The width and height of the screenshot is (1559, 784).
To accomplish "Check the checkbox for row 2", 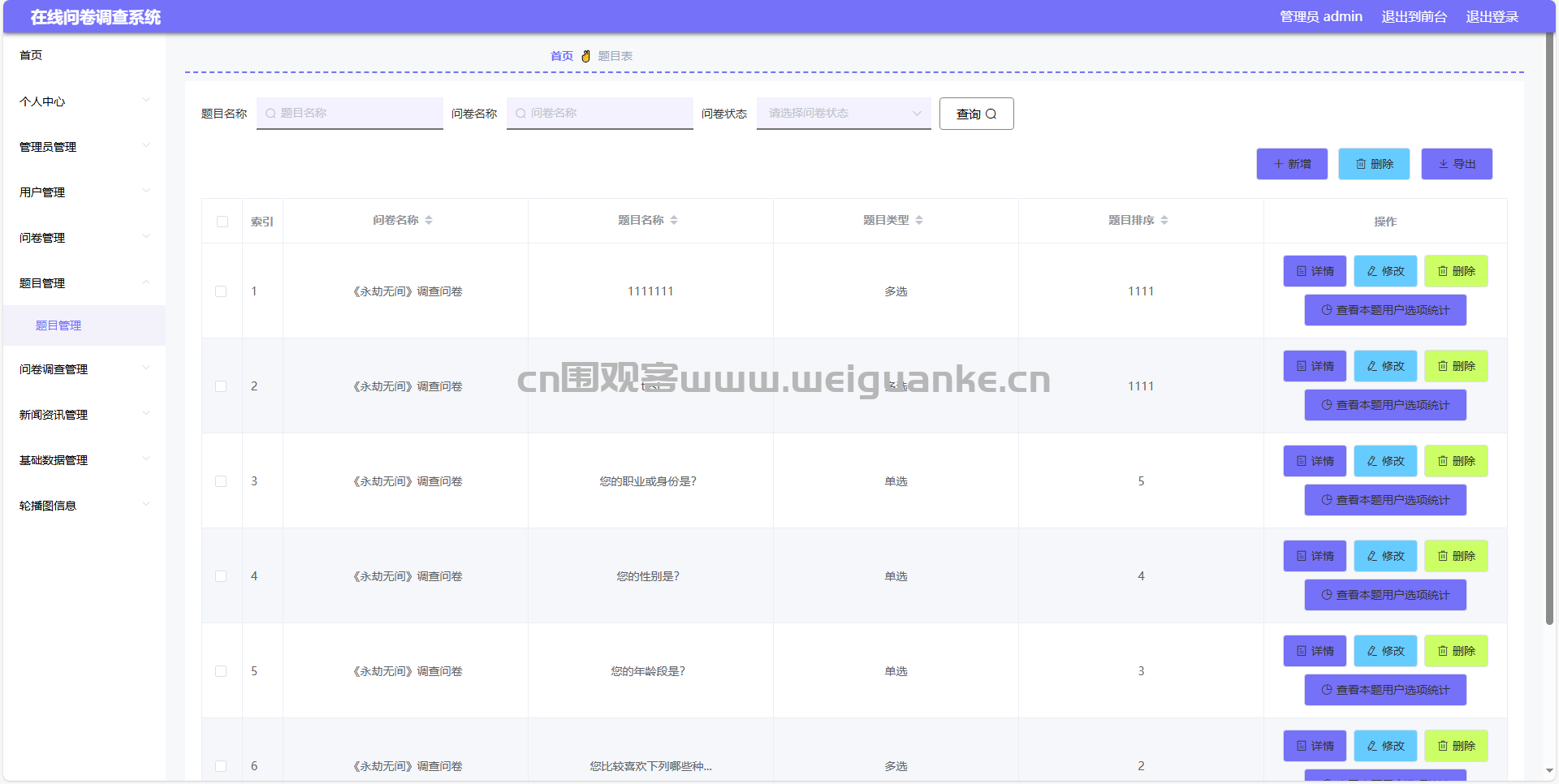I will (221, 386).
